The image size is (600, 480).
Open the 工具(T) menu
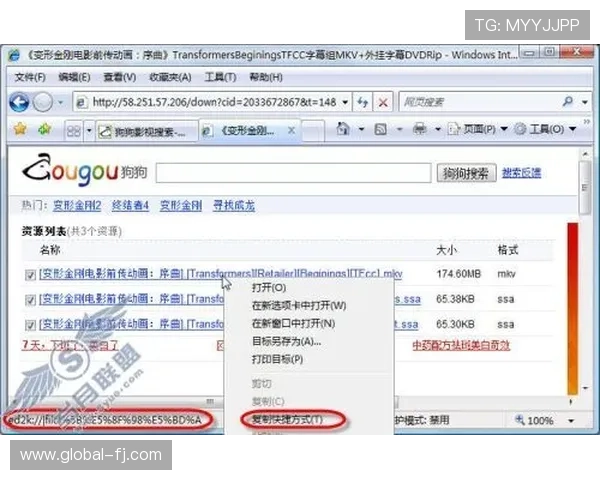click(x=220, y=77)
